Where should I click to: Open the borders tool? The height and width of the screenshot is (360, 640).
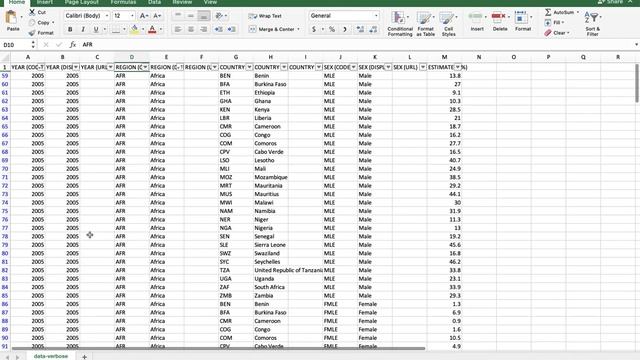[116, 29]
